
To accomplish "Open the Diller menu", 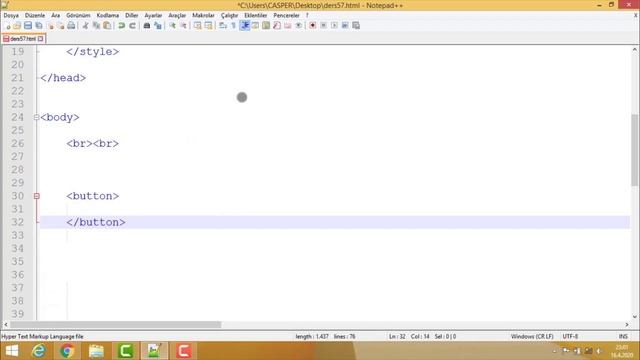I will (131, 16).
